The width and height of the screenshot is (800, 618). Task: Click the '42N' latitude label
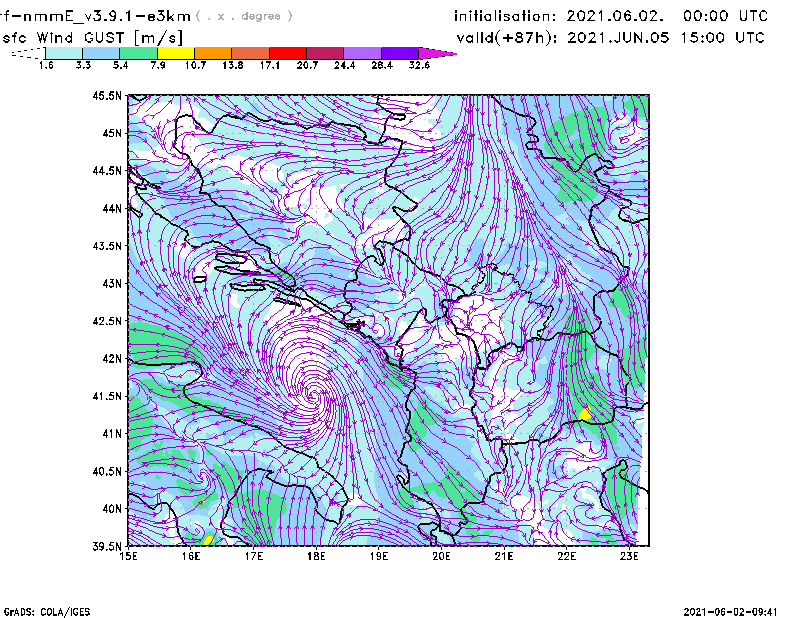pos(112,359)
